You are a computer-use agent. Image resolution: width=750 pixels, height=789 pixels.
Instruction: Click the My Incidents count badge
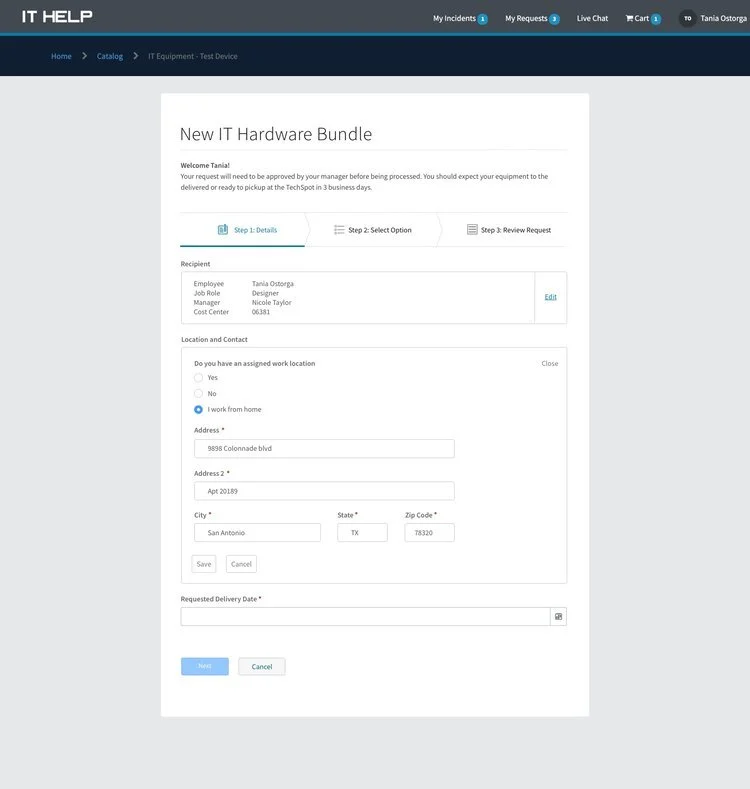[x=482, y=19]
